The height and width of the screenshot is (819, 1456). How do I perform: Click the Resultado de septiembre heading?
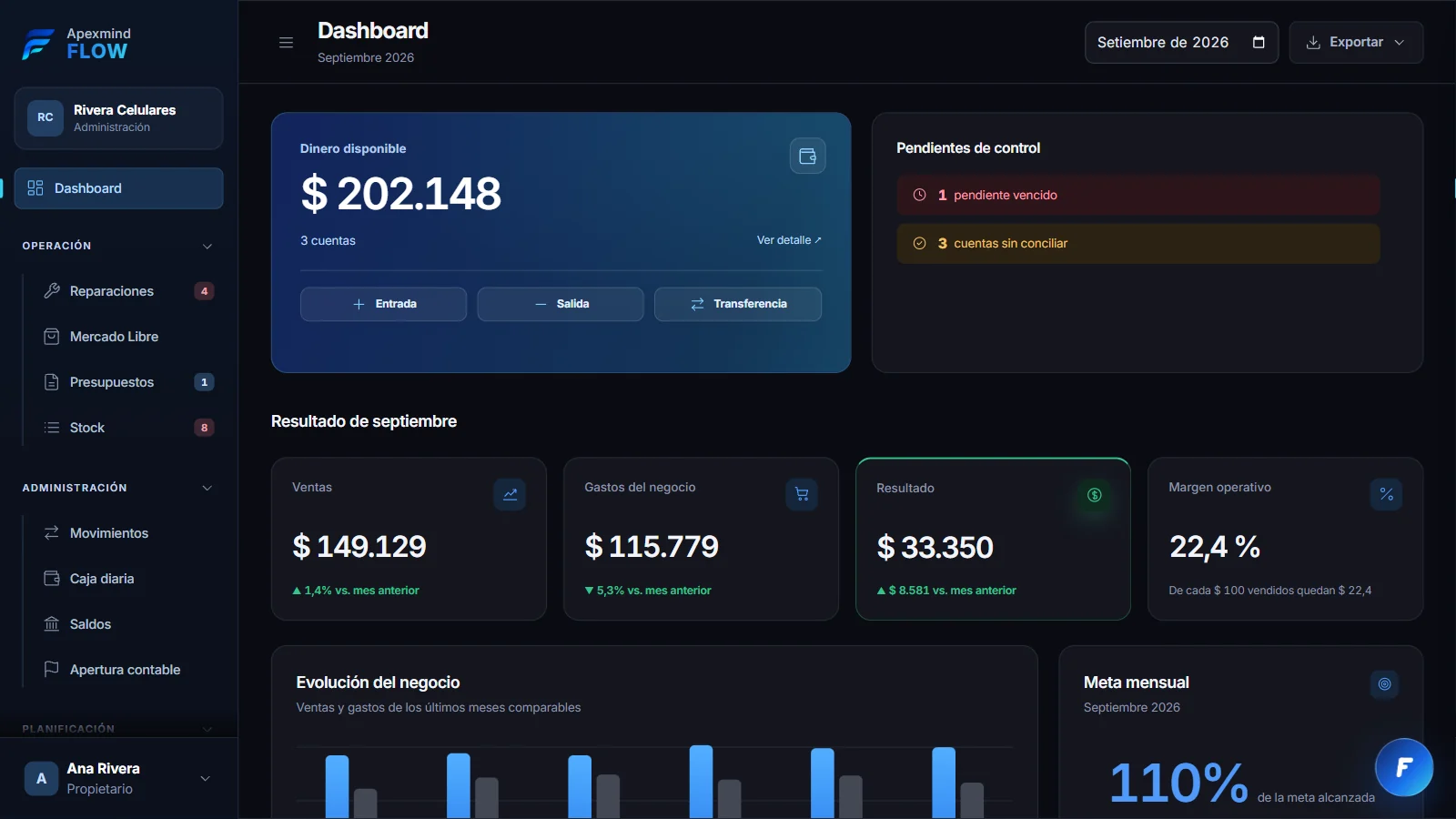[x=364, y=421]
